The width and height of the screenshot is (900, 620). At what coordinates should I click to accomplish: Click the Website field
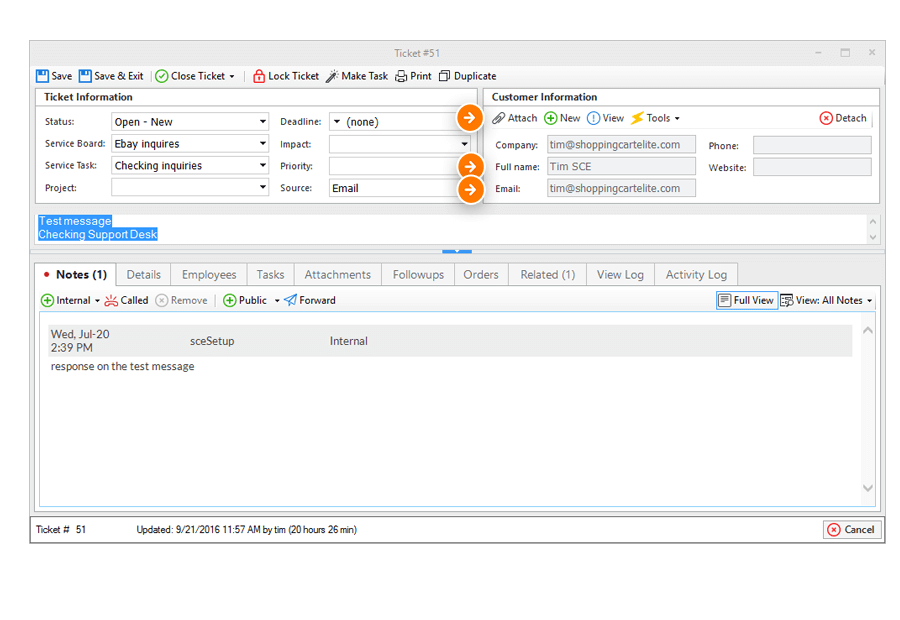[812, 166]
